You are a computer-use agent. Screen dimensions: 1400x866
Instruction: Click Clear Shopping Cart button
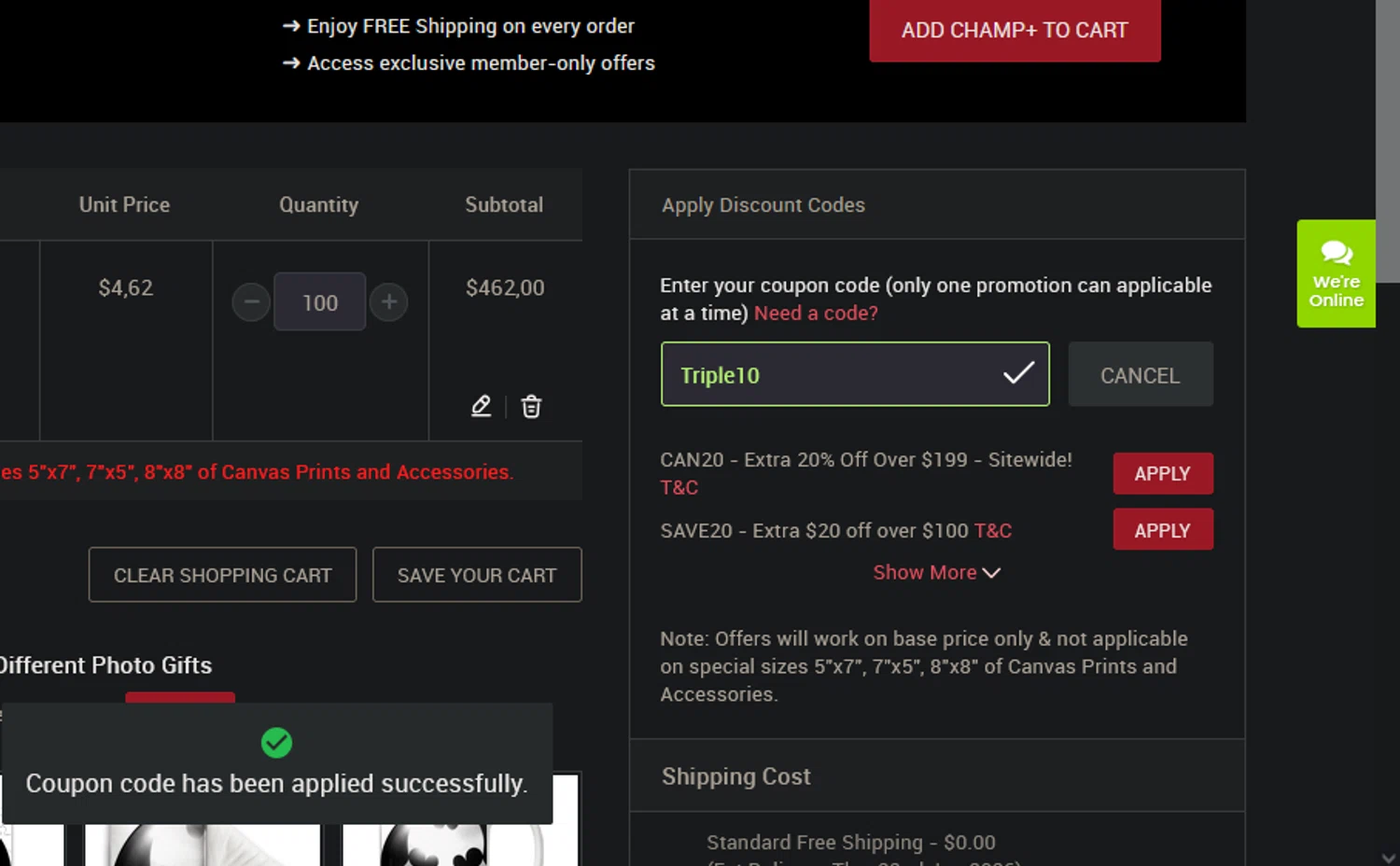click(222, 575)
